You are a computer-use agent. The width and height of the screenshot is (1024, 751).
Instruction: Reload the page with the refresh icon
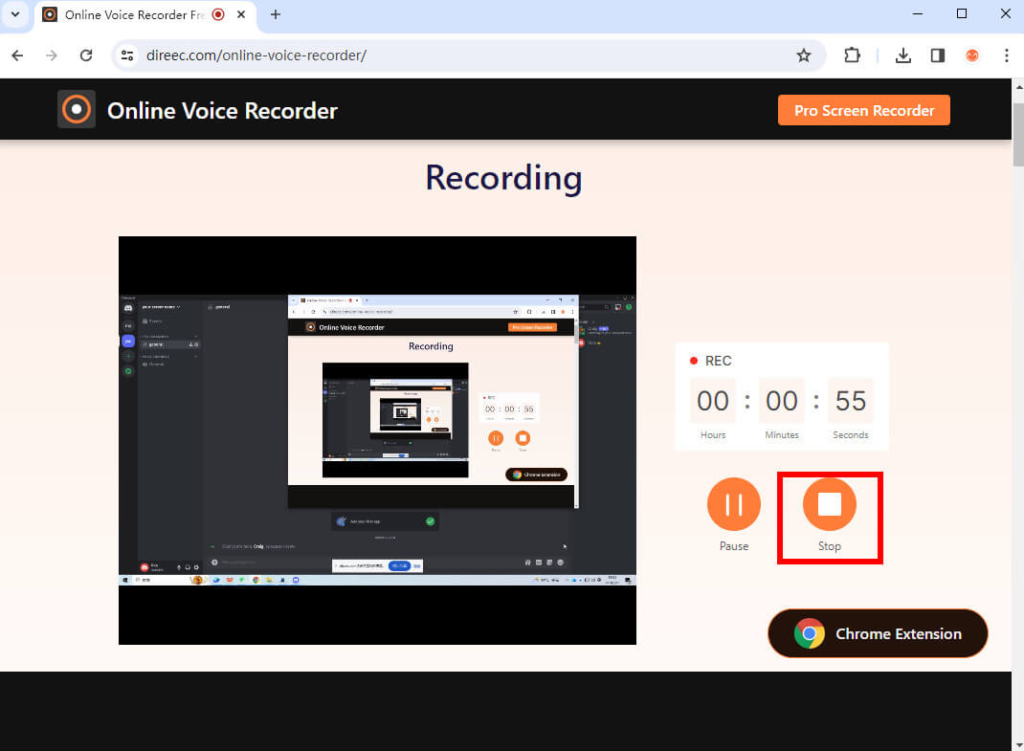point(86,56)
